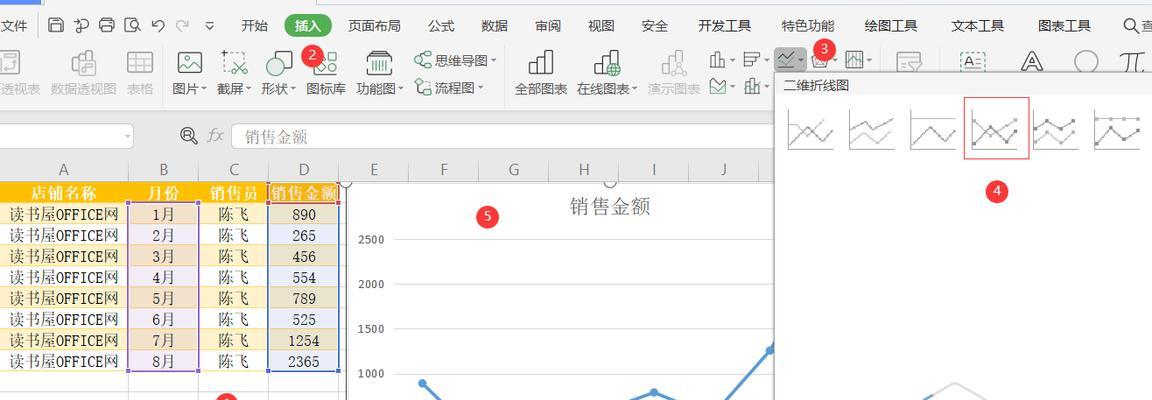Click the Redo arrow icon
Image resolution: width=1152 pixels, height=400 pixels.
click(183, 26)
